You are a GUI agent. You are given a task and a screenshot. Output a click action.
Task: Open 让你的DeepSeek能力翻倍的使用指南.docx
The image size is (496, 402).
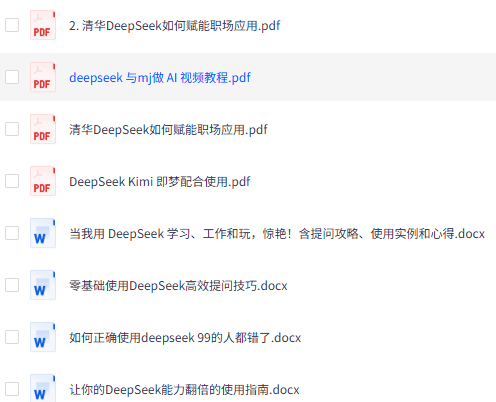(184, 390)
